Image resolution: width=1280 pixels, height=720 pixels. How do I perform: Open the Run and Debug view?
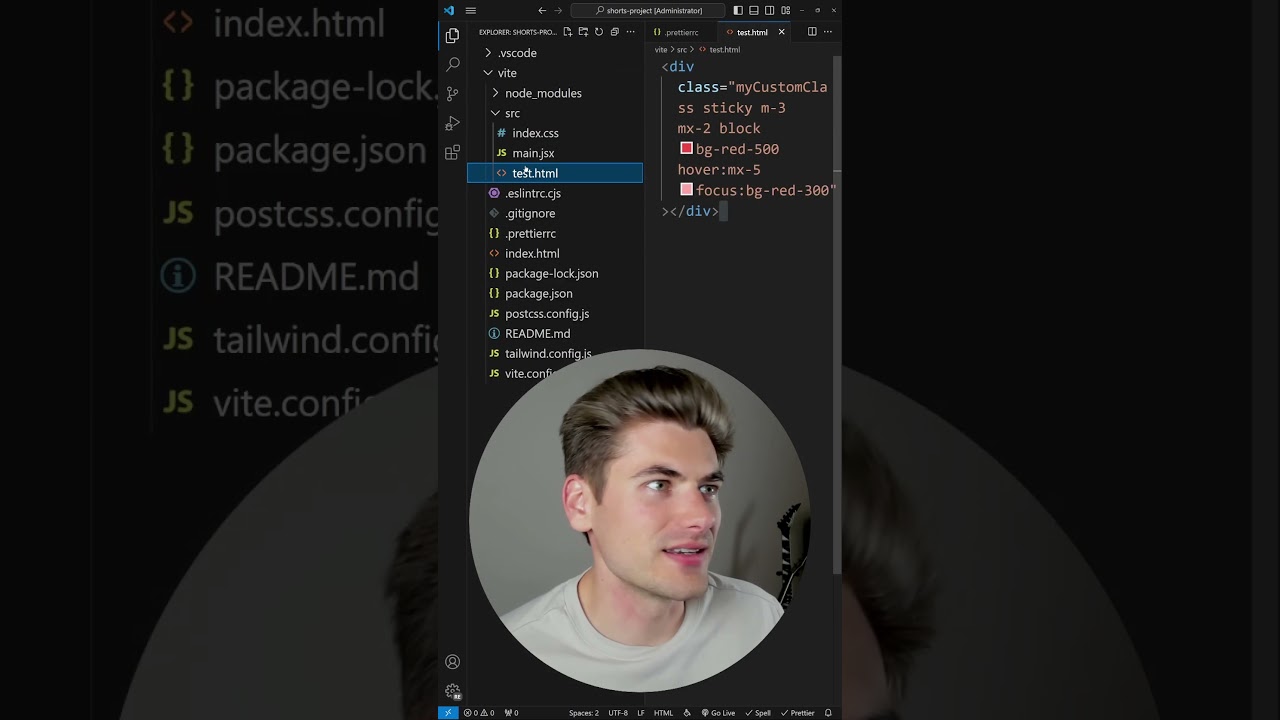coord(452,123)
